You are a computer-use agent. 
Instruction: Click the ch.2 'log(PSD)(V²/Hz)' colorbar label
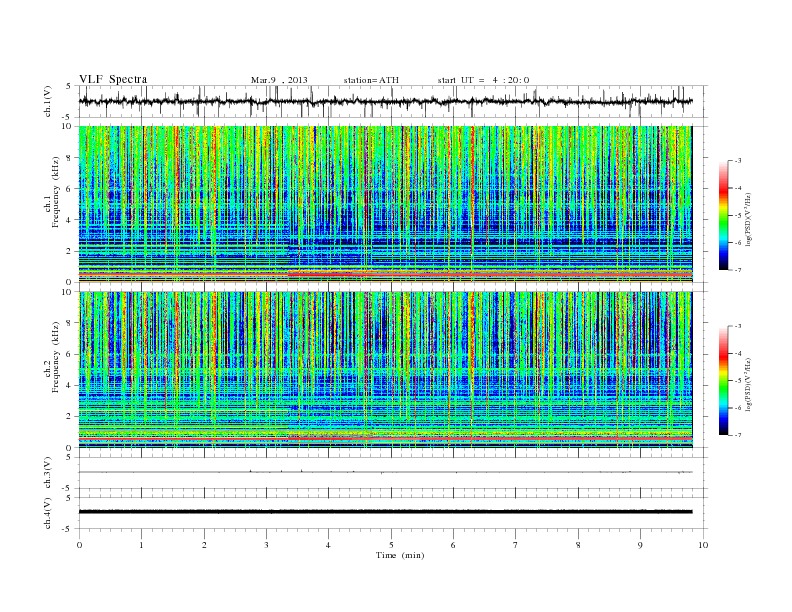(748, 384)
